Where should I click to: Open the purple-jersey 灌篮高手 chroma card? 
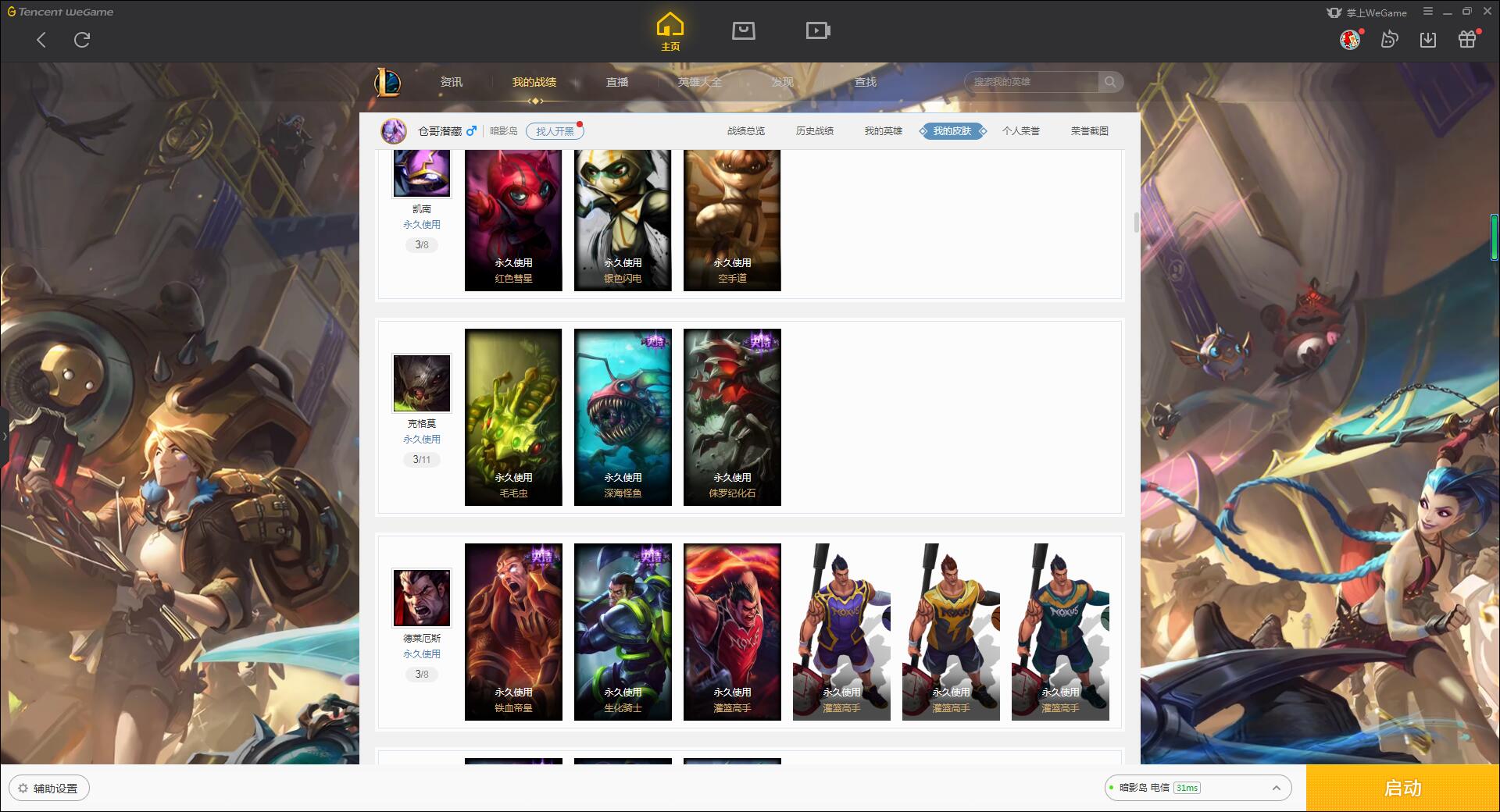point(841,632)
